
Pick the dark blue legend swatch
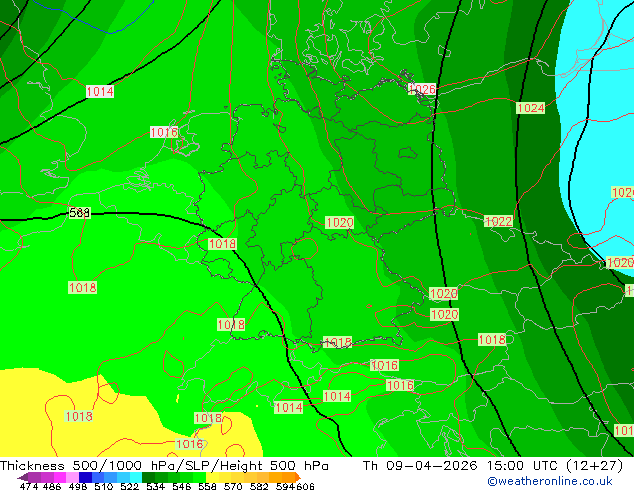[x=85, y=477]
